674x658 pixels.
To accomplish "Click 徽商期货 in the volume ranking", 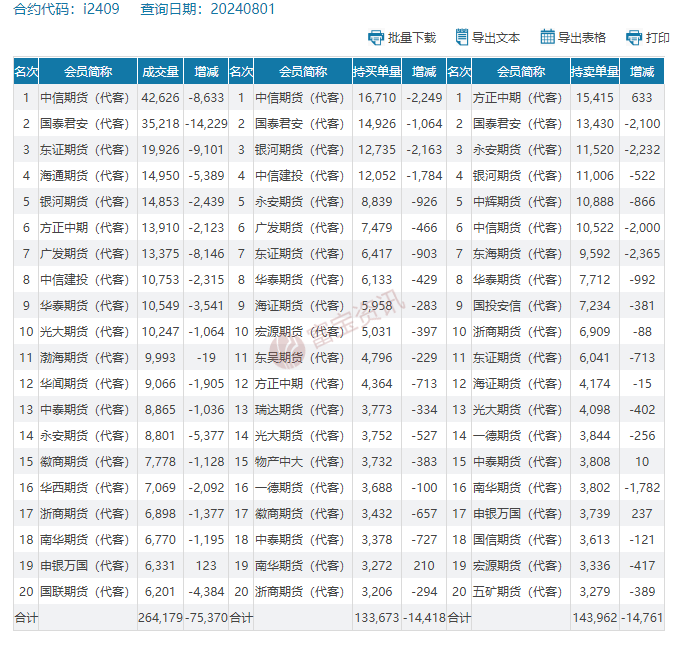I will (x=84, y=462).
